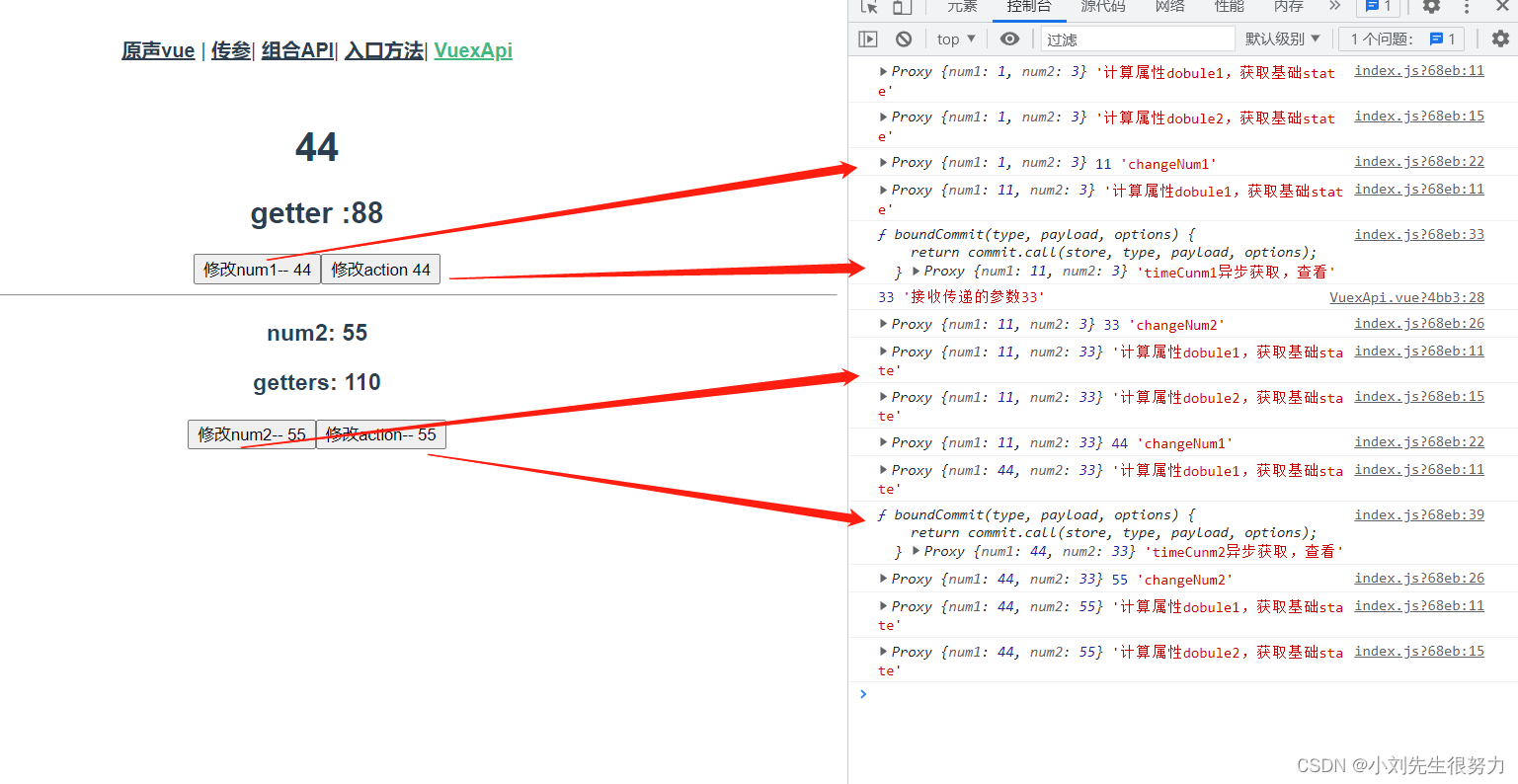
Task: Create a live expression with the eye icon
Action: [x=1009, y=39]
